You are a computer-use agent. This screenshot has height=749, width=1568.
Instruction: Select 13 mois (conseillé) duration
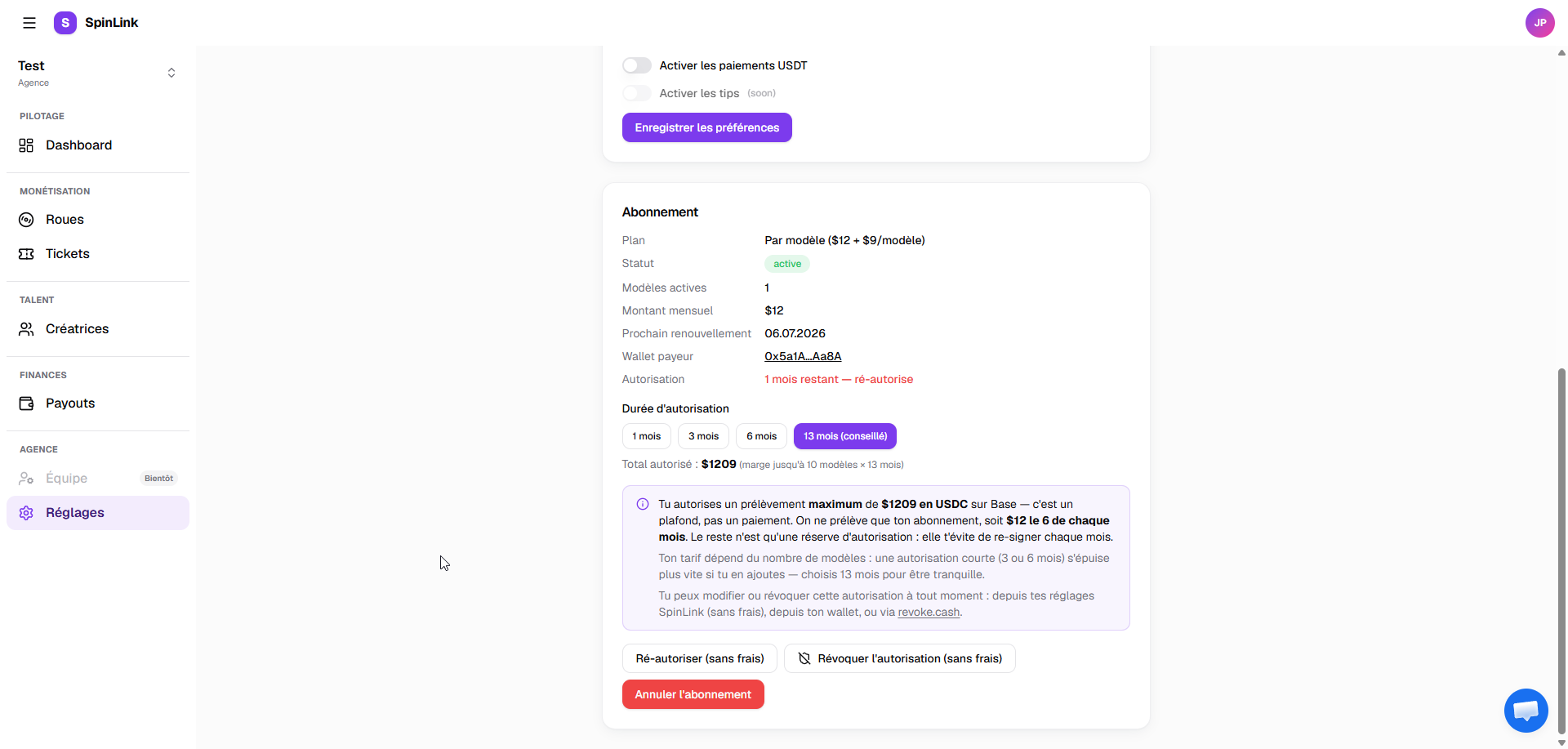click(845, 436)
